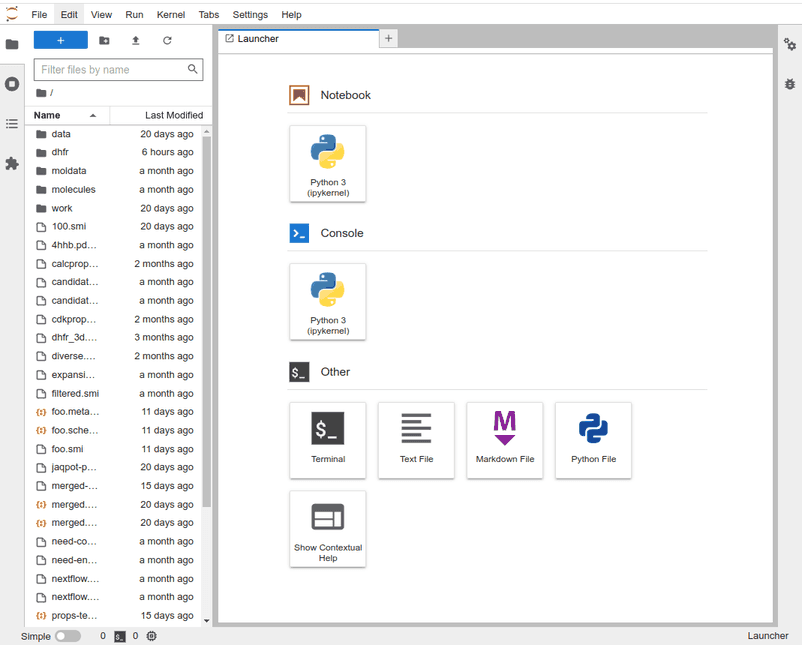Open the File Browser sidebar tab

coord(12,45)
